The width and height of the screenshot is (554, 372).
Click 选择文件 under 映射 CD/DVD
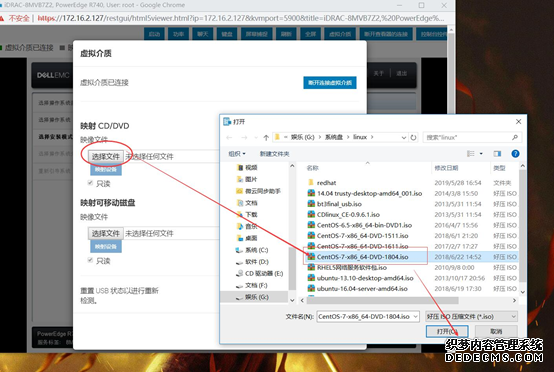(106, 156)
